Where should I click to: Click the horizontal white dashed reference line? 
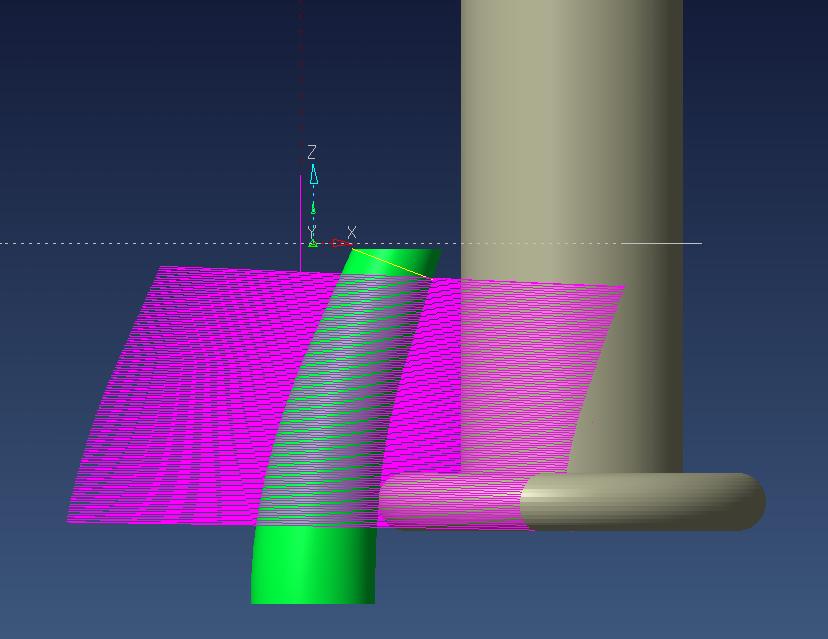(150, 243)
